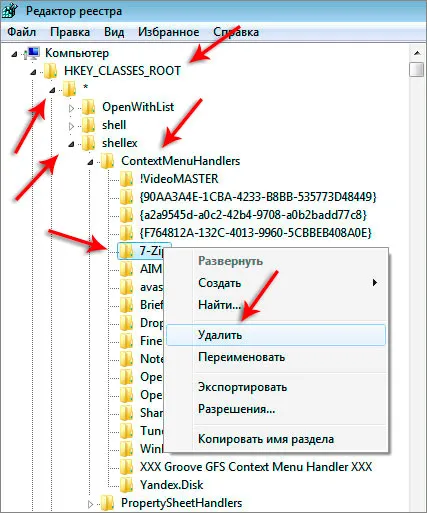Select Экспортировать in context menu

[243, 387]
